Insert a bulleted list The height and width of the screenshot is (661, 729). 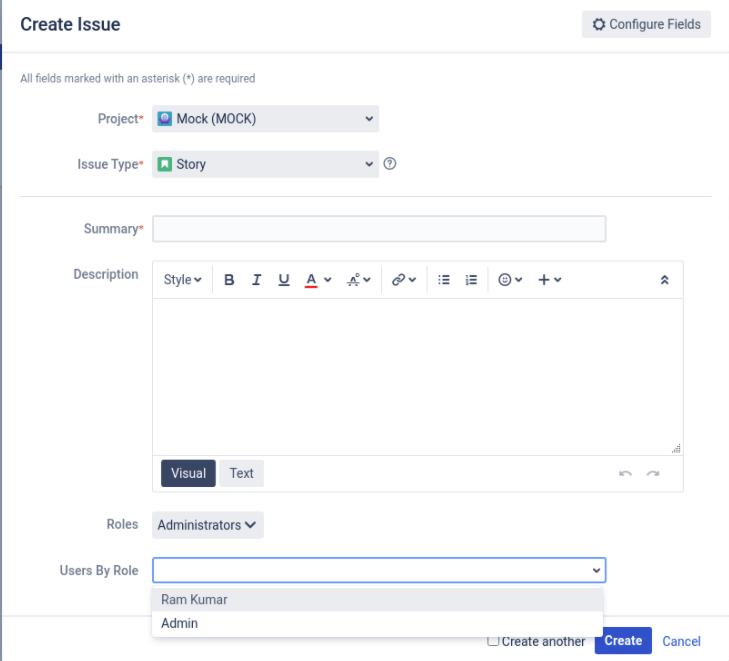444,280
